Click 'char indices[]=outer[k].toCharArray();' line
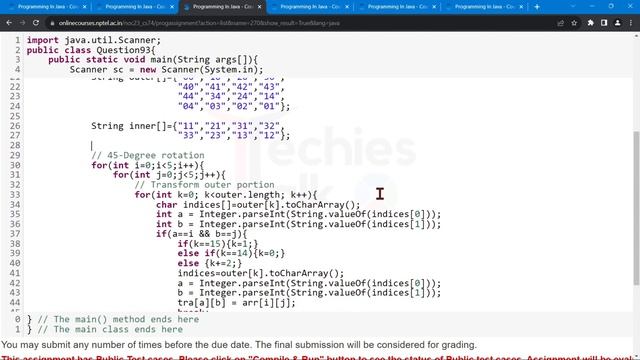Screen dimensions: 640x360 coord(258,204)
